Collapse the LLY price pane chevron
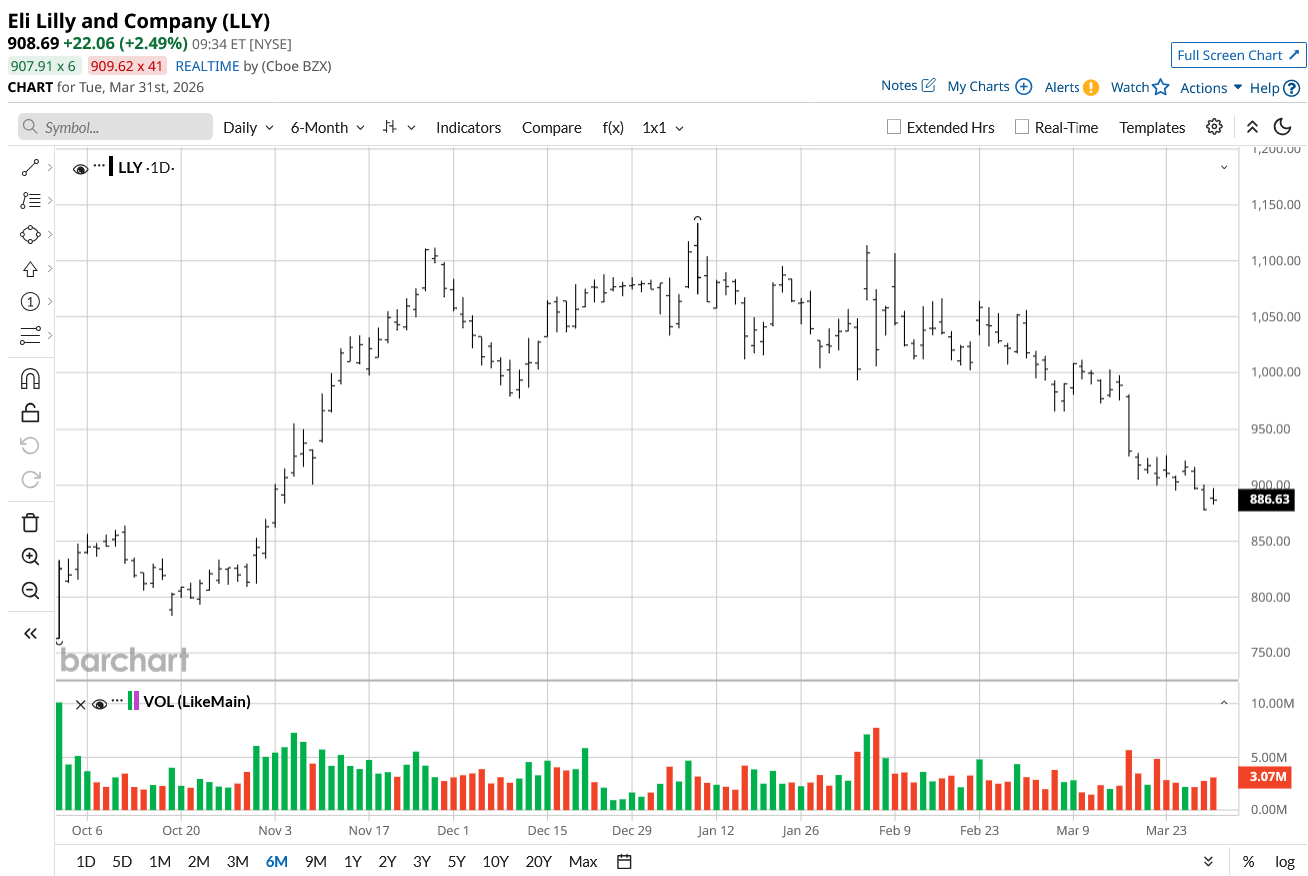 coord(1224,167)
